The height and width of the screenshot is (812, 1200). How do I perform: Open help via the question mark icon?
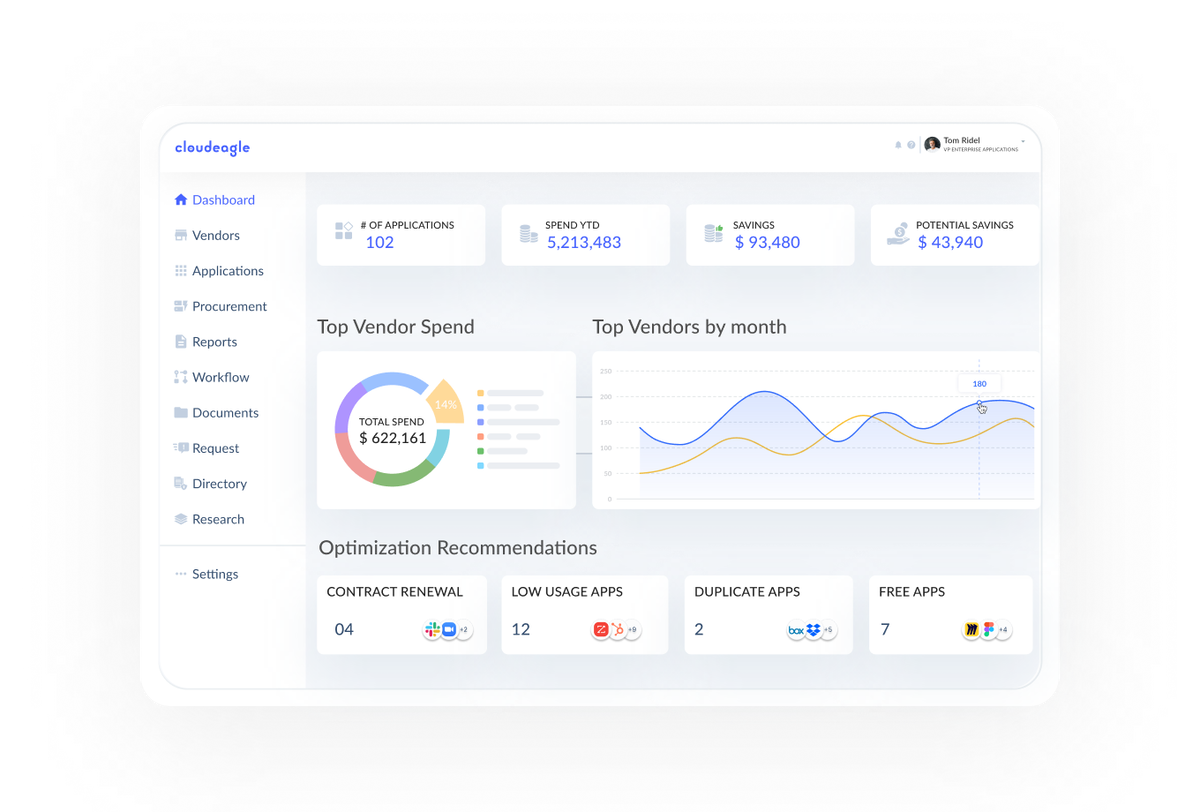(x=911, y=145)
